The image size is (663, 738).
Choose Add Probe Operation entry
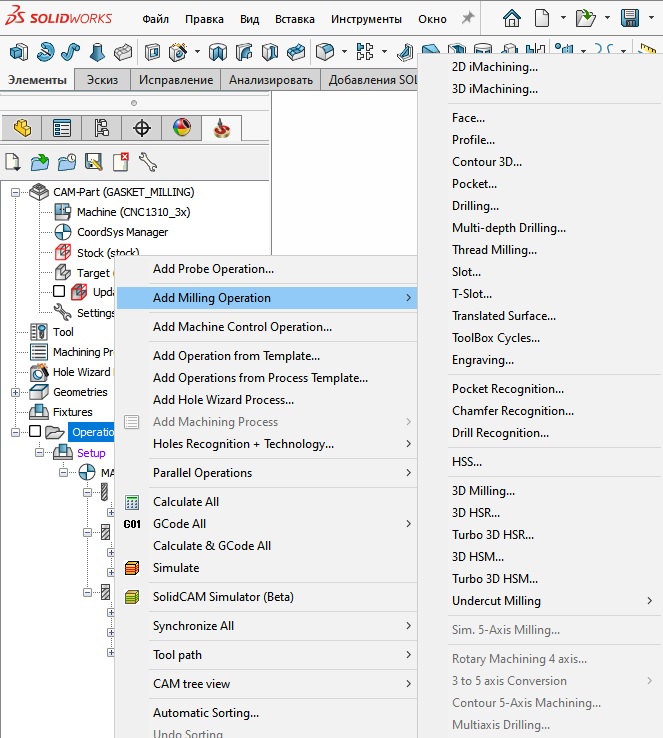pos(267,269)
